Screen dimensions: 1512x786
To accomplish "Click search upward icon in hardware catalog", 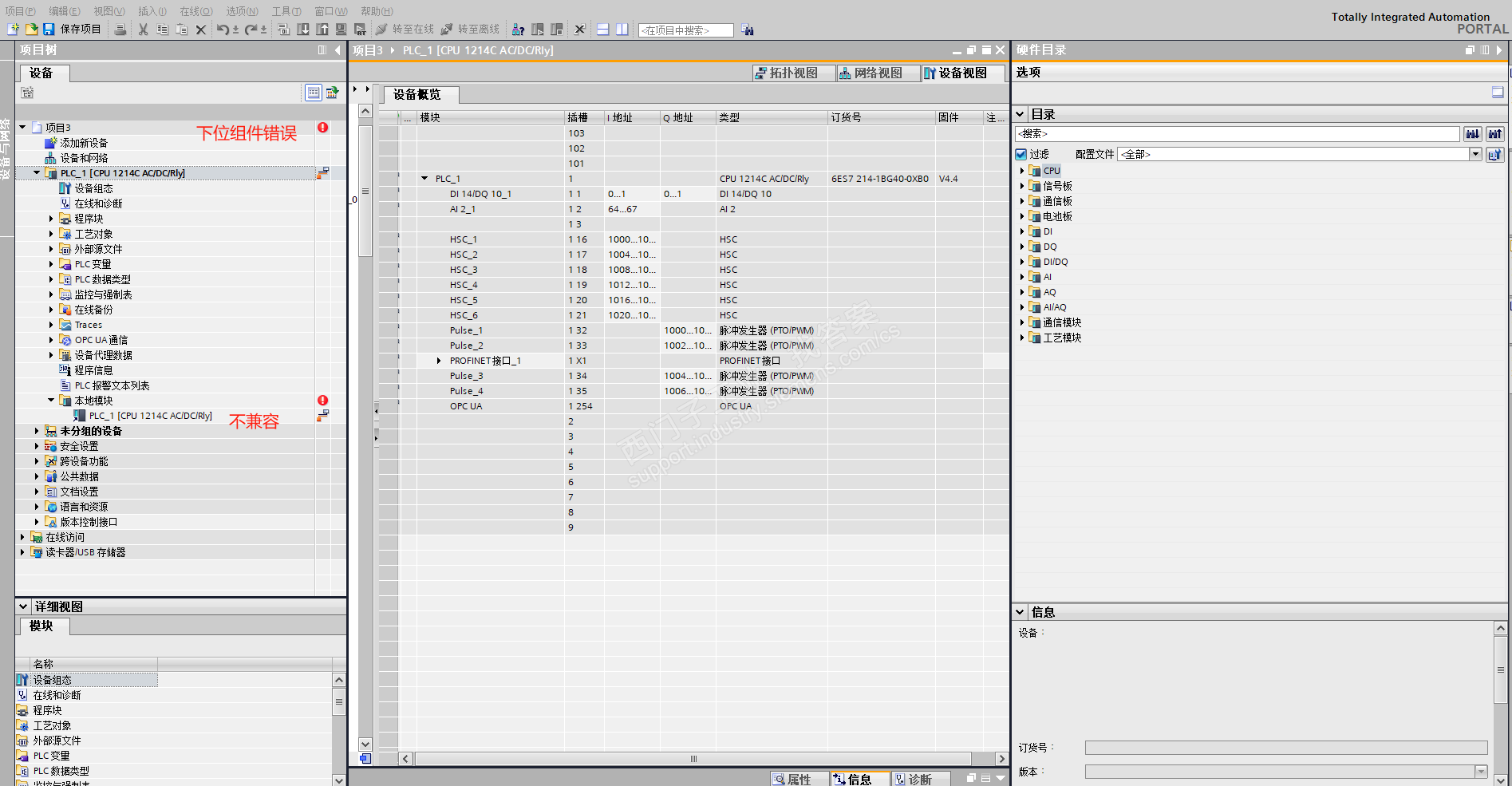I will (x=1495, y=134).
